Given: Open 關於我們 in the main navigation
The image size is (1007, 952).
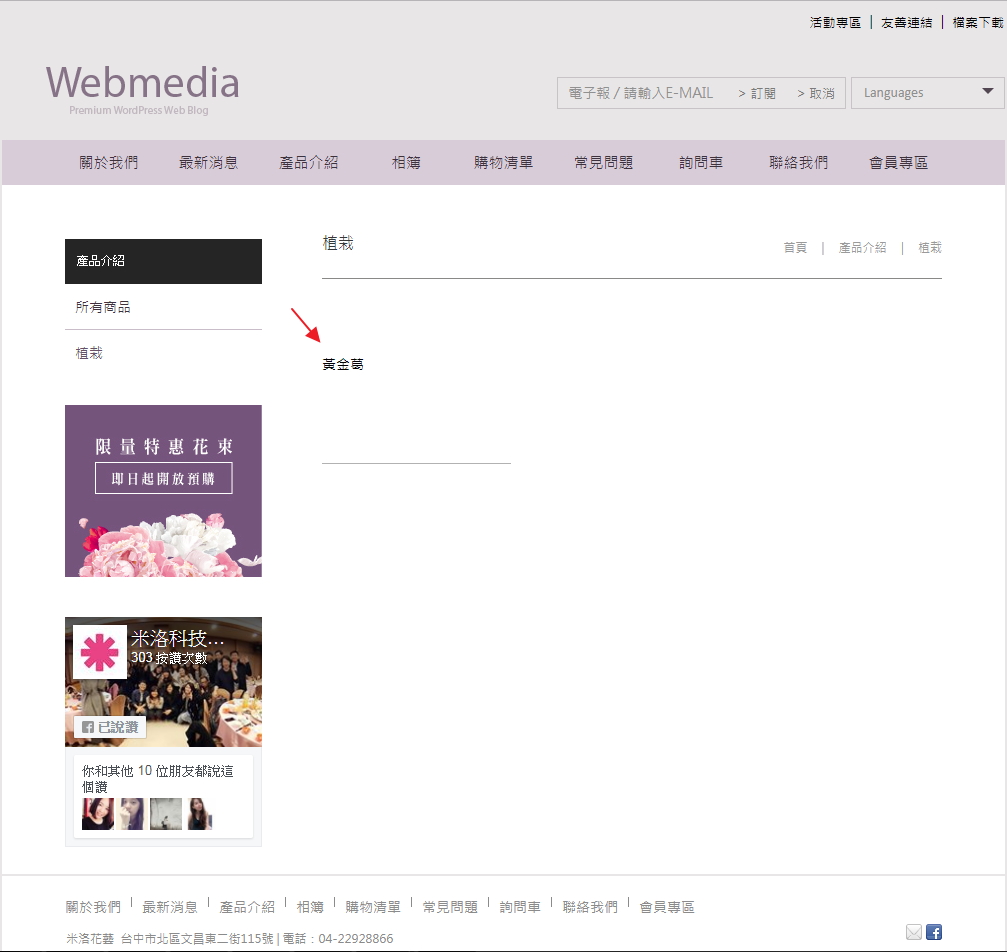Looking at the screenshot, I should point(109,163).
